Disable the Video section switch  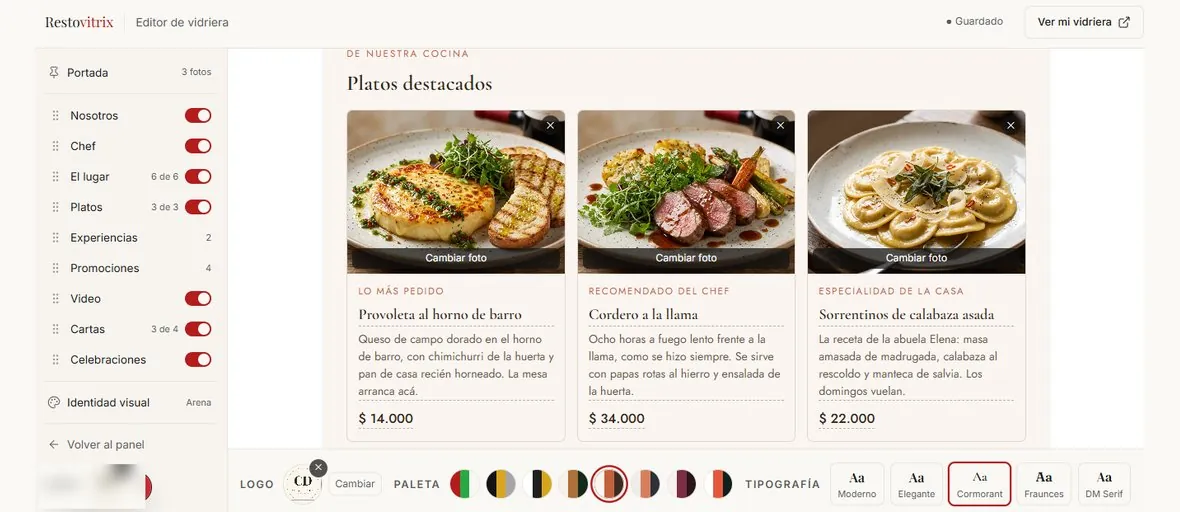pyautogui.click(x=198, y=299)
